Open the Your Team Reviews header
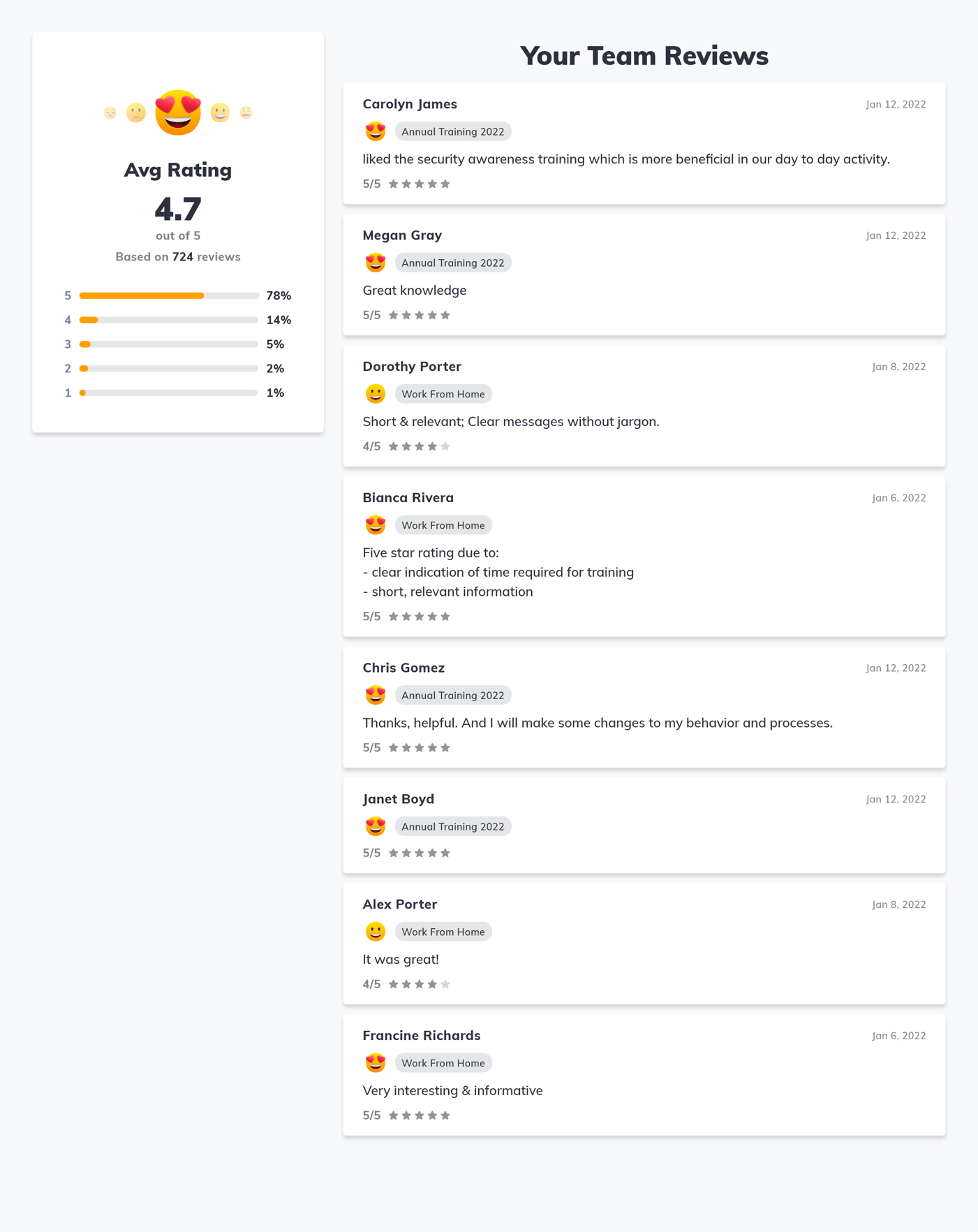This screenshot has width=978, height=1232. click(x=644, y=55)
